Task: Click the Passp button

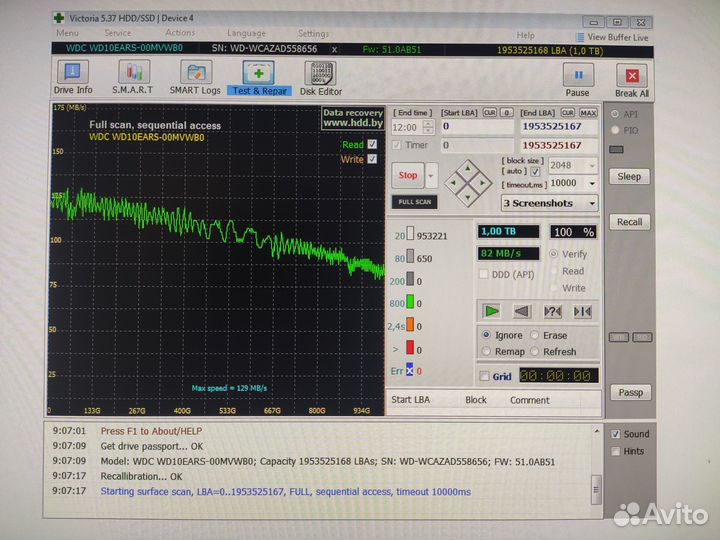Action: (x=630, y=393)
